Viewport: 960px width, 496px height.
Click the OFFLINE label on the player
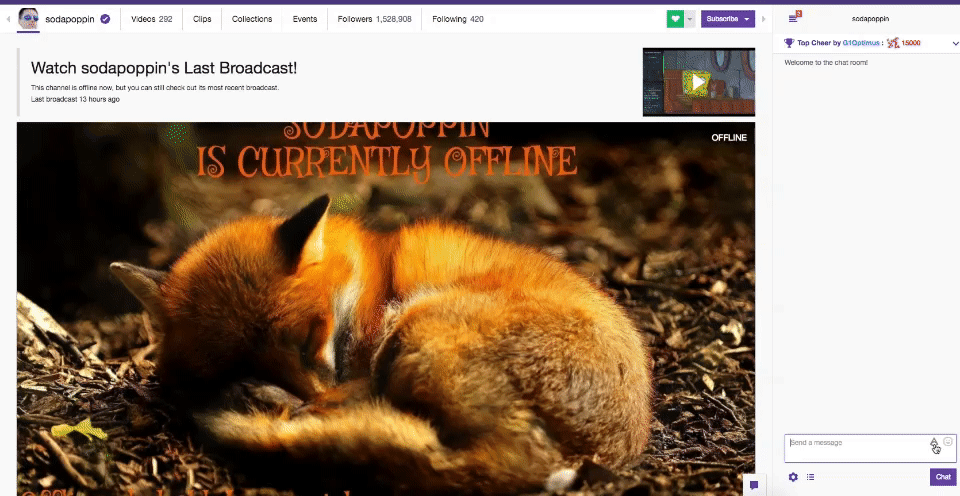tap(729, 138)
